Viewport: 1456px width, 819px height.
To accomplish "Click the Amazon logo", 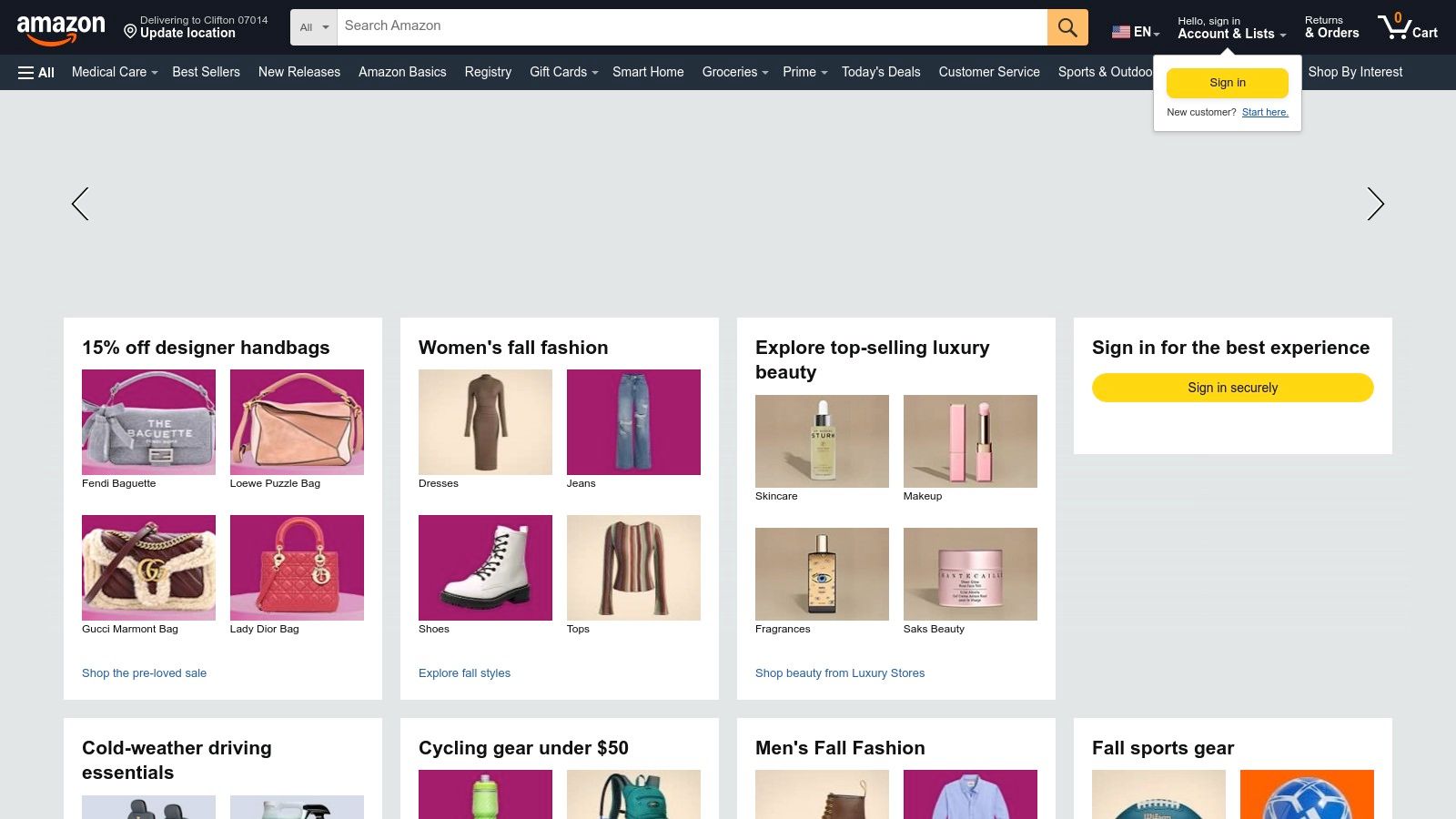I will (60, 25).
